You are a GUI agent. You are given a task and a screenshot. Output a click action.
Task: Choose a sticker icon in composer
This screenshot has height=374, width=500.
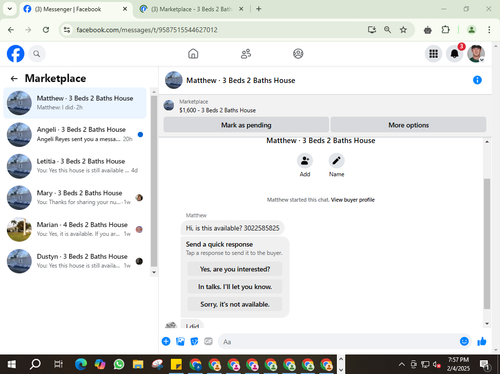(x=194, y=341)
